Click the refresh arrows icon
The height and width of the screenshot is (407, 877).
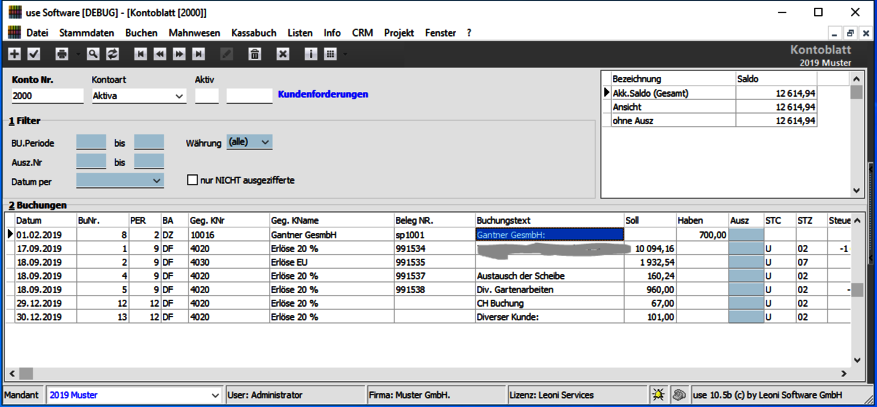[x=112, y=54]
